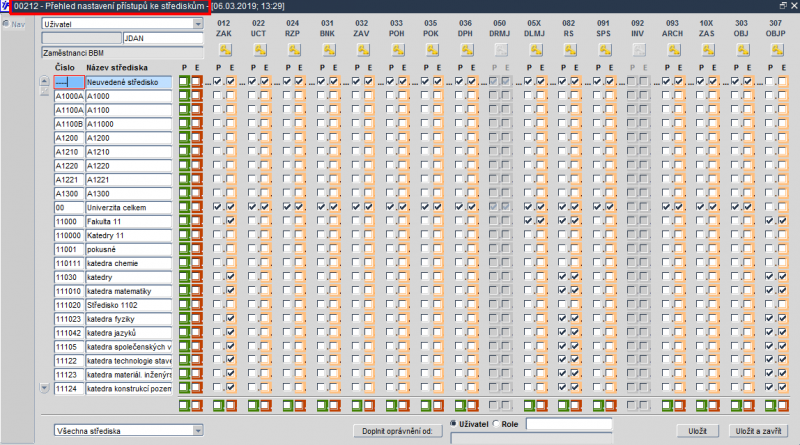Click bottom green square under 082 RS column
Image resolution: width=800 pixels, height=445 pixels.
(x=563, y=406)
